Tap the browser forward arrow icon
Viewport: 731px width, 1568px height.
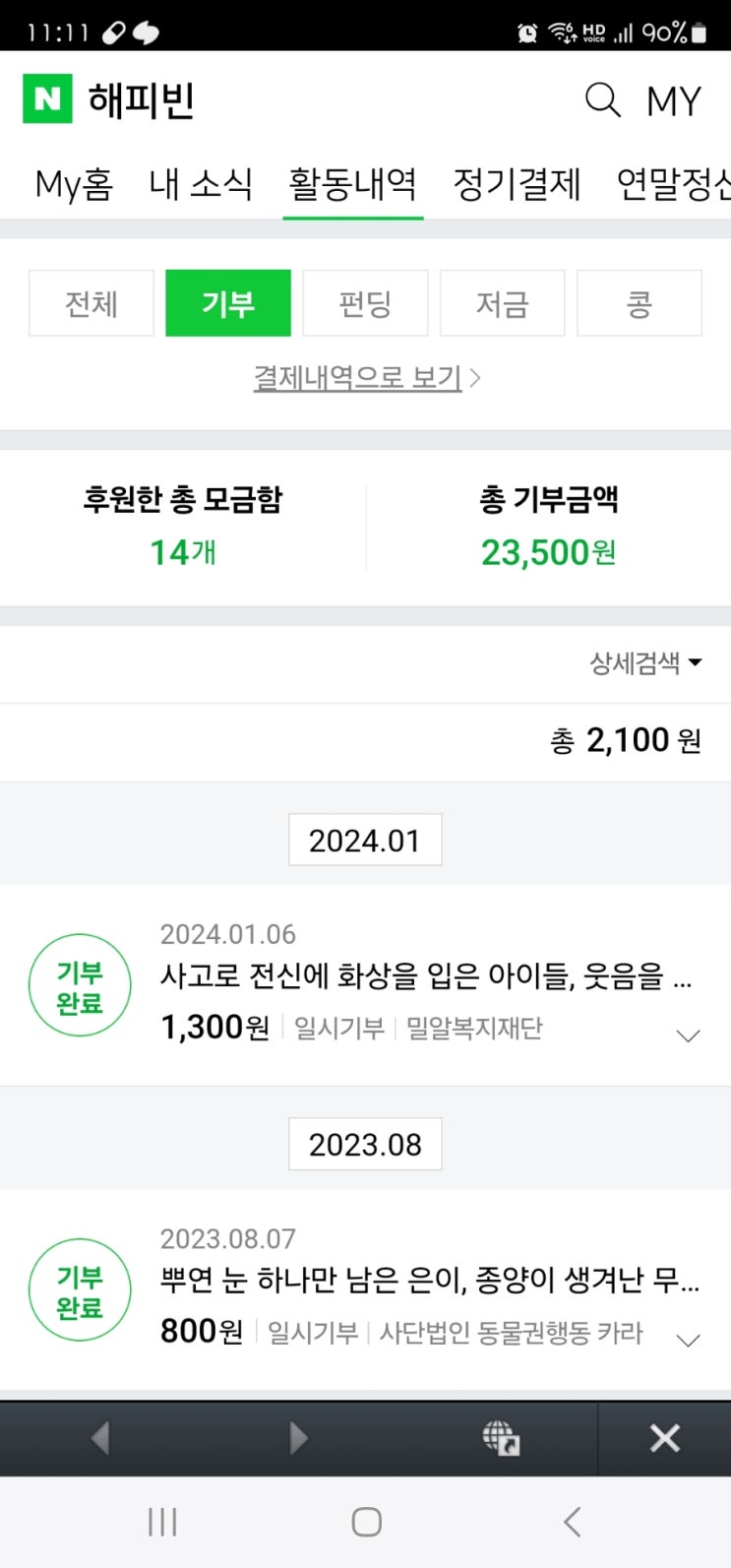pos(298,1438)
